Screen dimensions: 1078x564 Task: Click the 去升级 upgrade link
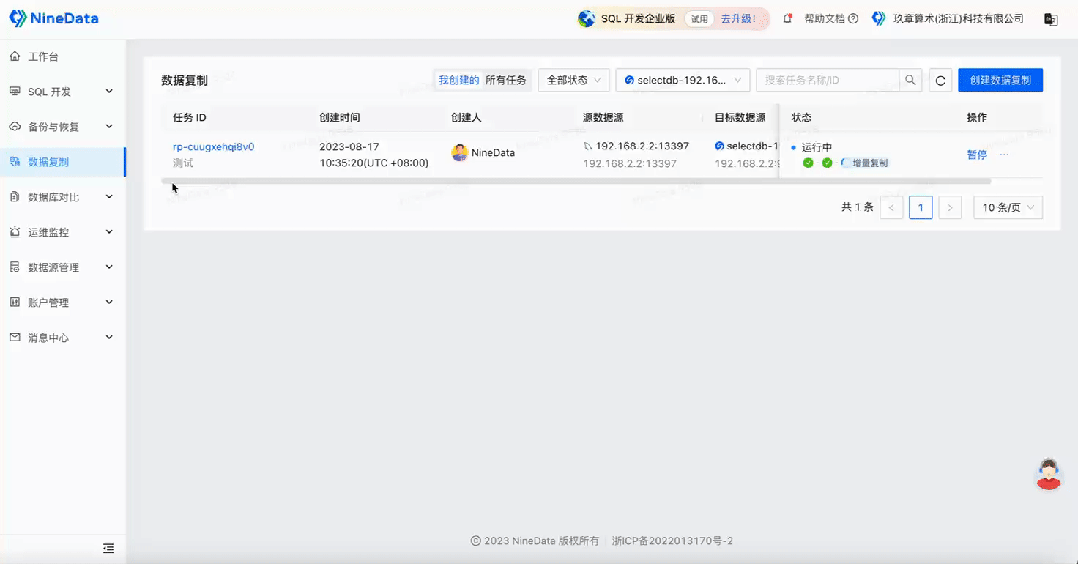point(738,19)
